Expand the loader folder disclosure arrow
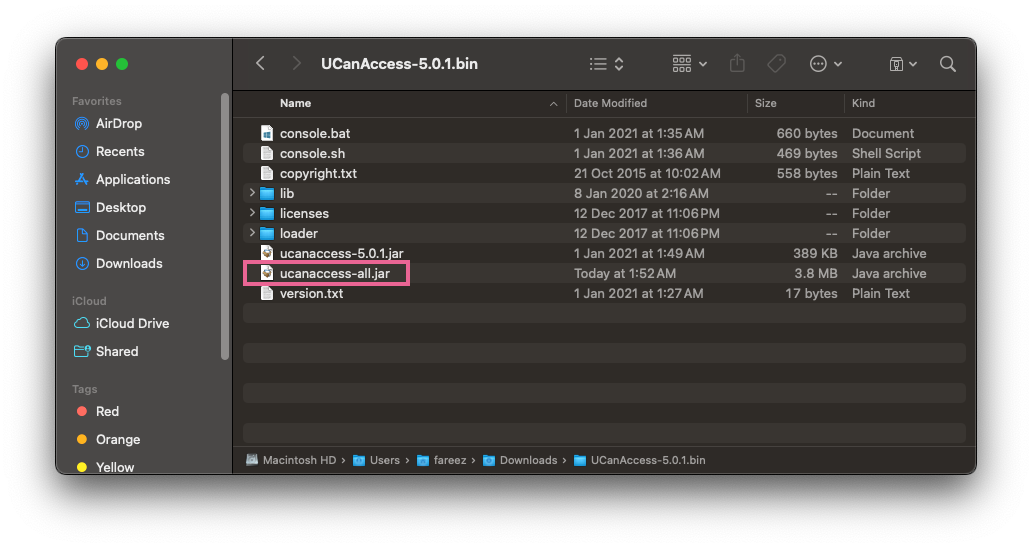 [251, 233]
